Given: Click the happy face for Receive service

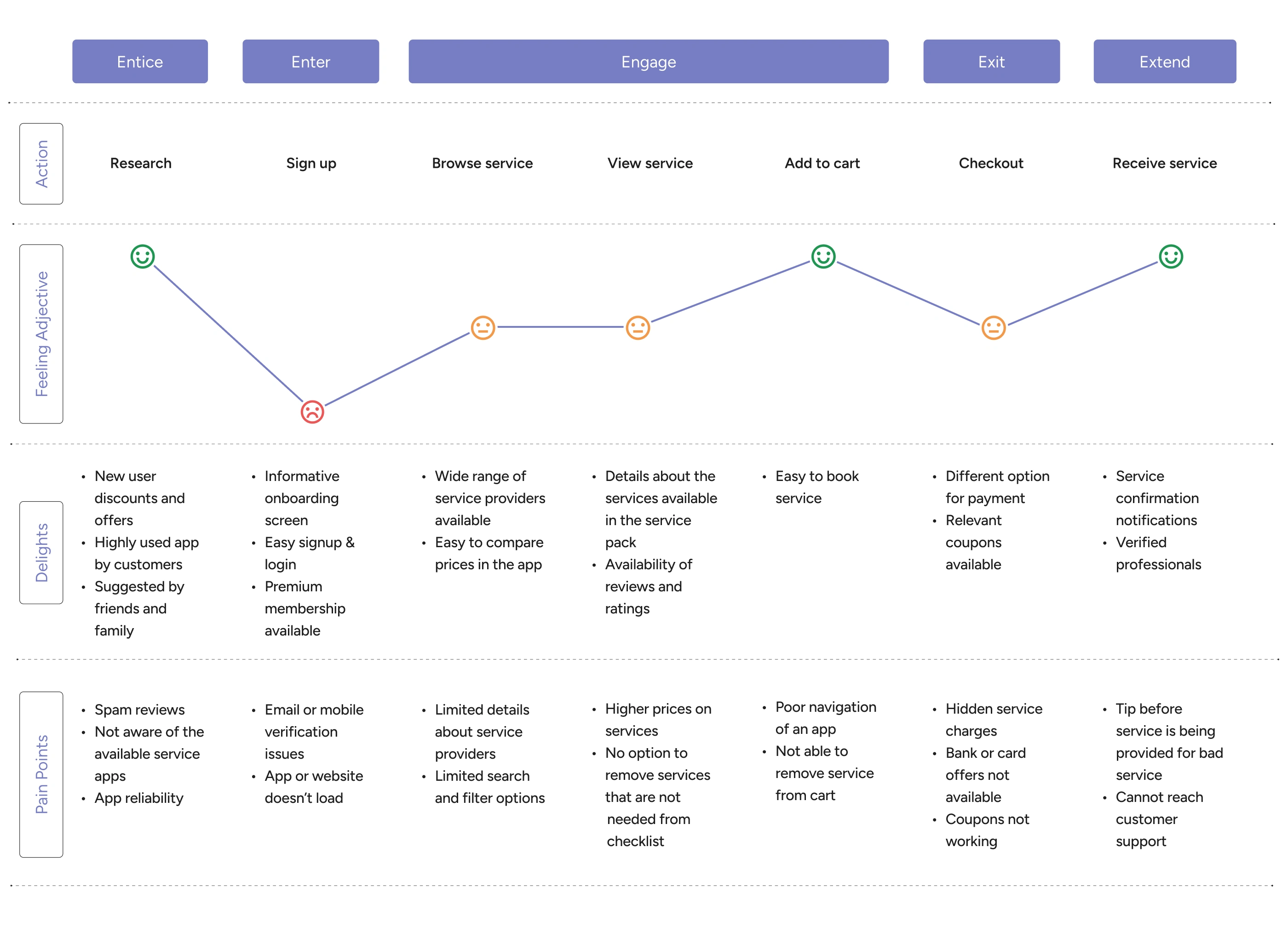Looking at the screenshot, I should coord(1171,257).
